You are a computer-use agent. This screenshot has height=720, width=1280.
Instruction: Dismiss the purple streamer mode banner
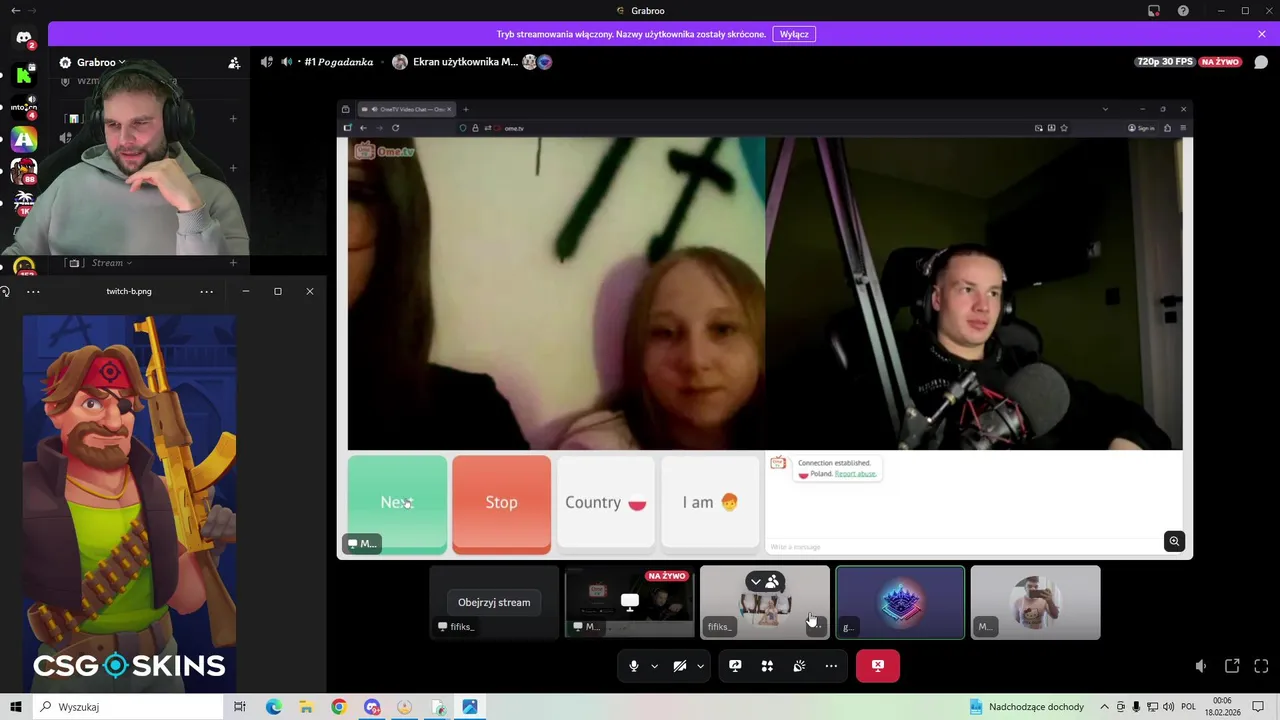(x=1262, y=34)
